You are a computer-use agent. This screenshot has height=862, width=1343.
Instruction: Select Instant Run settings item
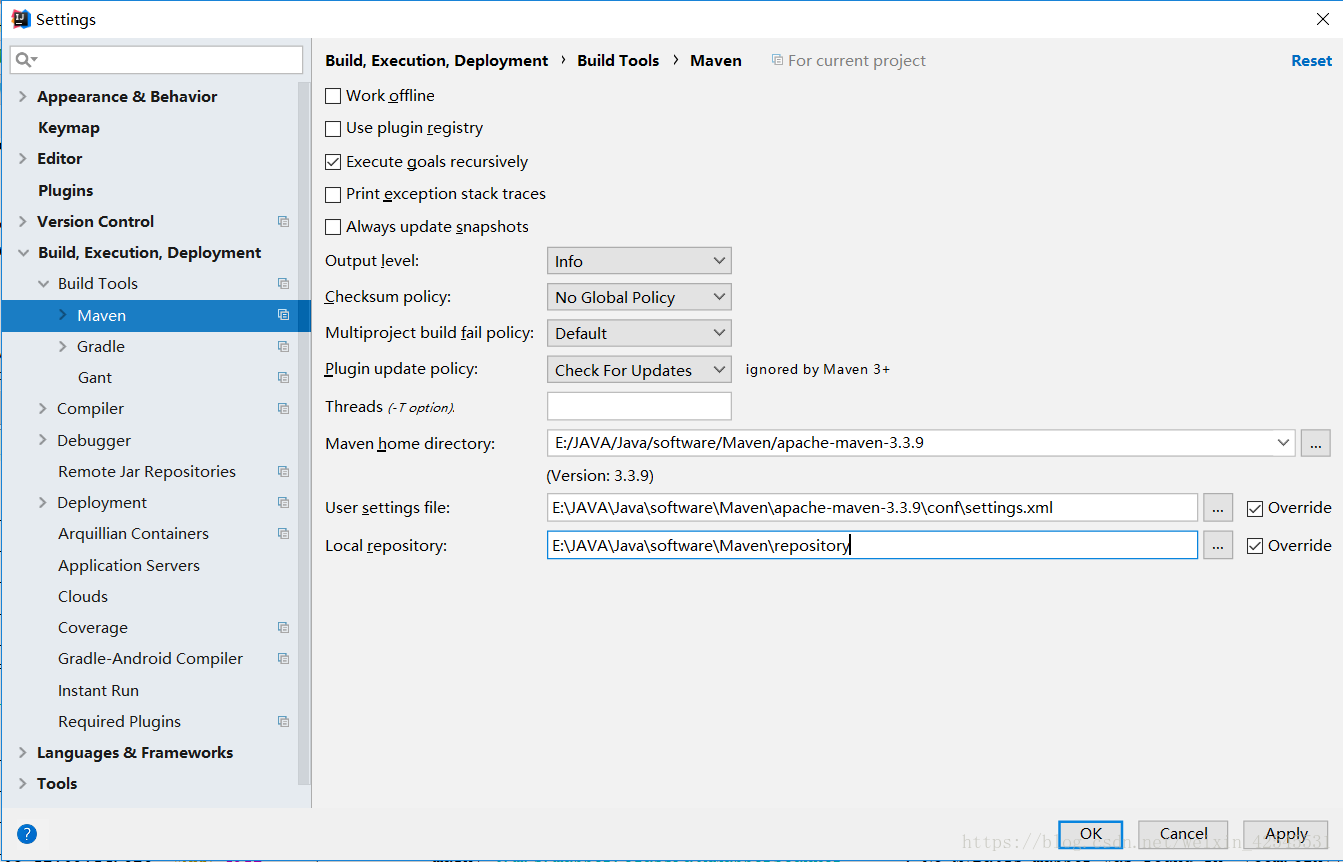click(98, 691)
